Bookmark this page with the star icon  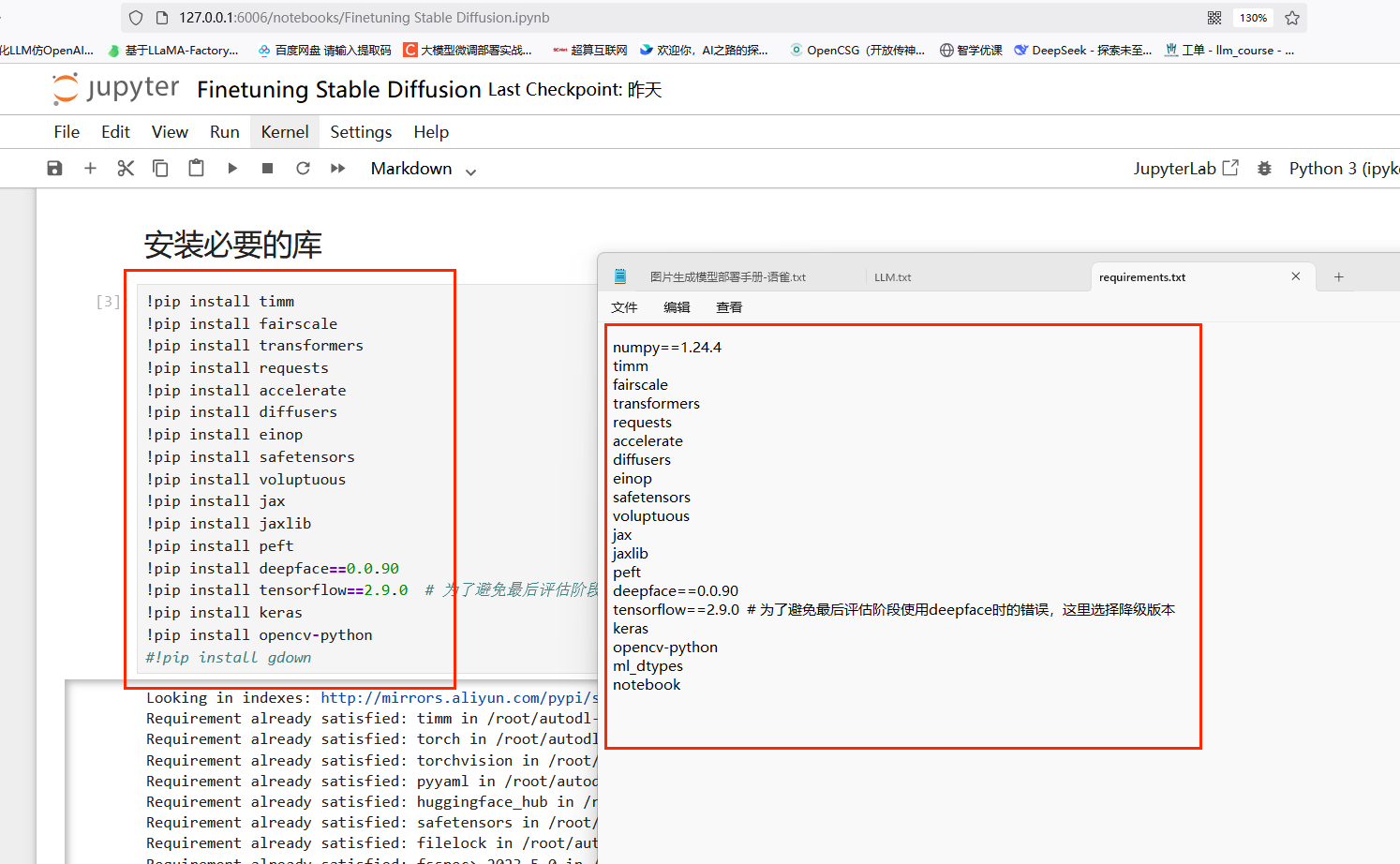1292,18
